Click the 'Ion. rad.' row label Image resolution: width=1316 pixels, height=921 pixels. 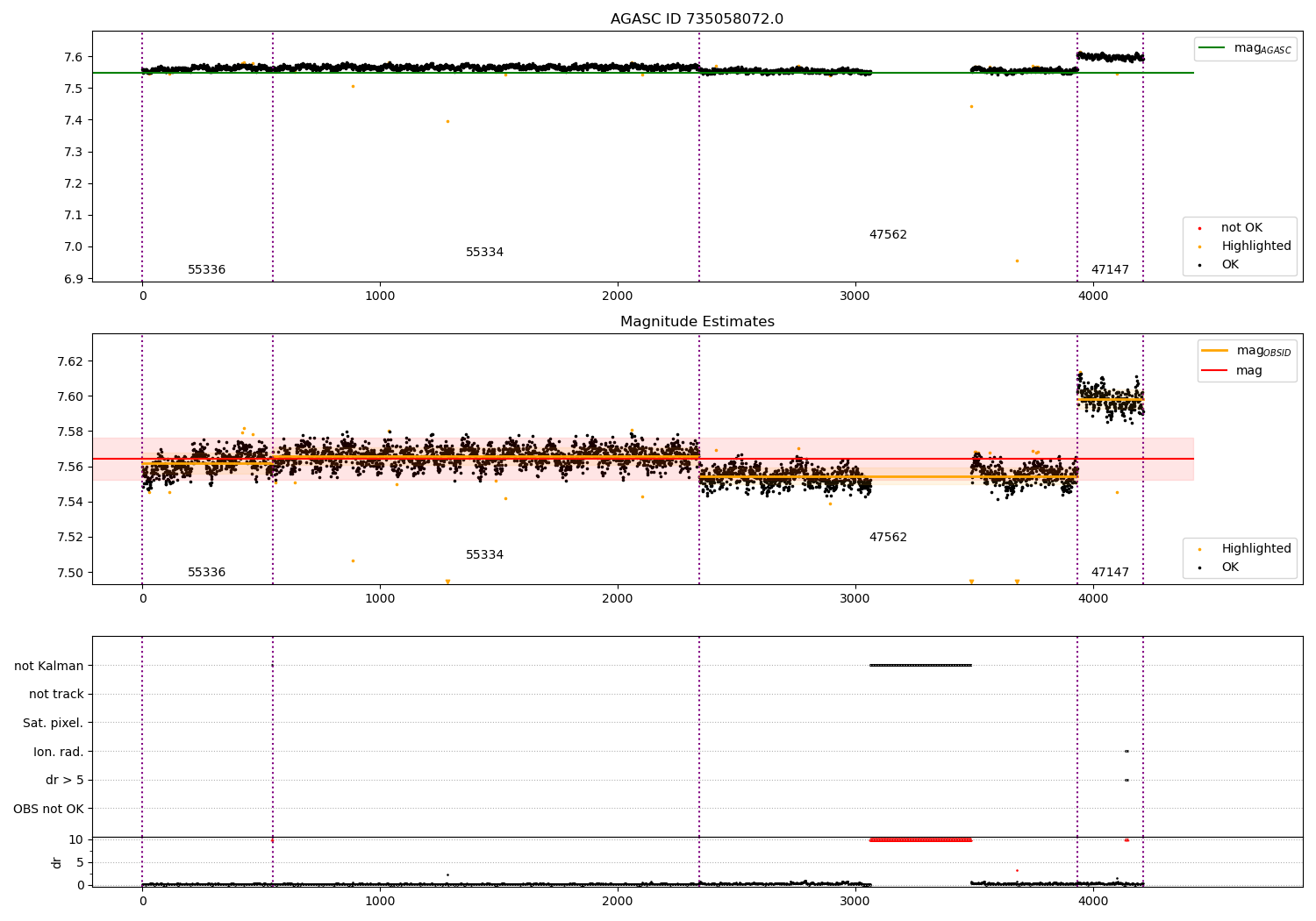(59, 752)
